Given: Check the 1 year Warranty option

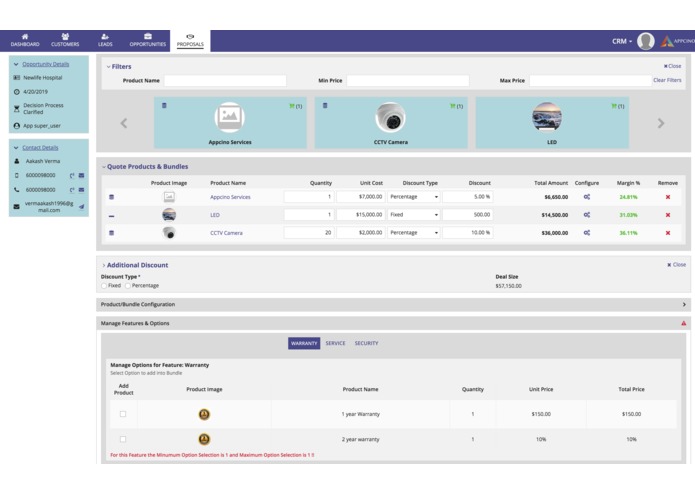Looking at the screenshot, I should pos(123,414).
